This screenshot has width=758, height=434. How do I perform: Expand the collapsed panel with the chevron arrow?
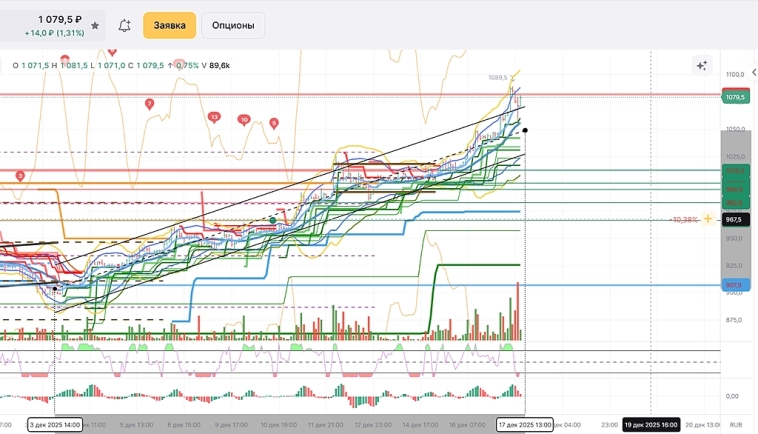(x=4, y=65)
